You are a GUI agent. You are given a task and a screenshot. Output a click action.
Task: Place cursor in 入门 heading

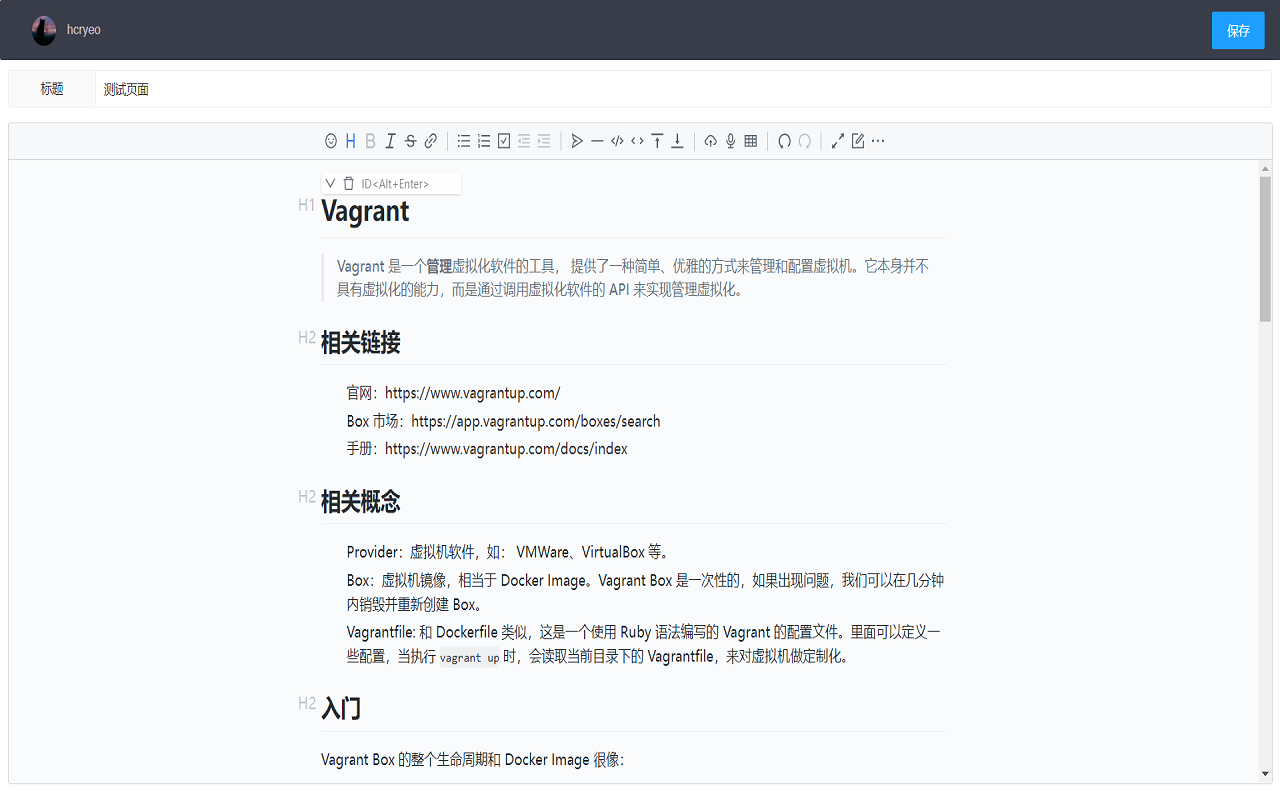click(x=341, y=708)
